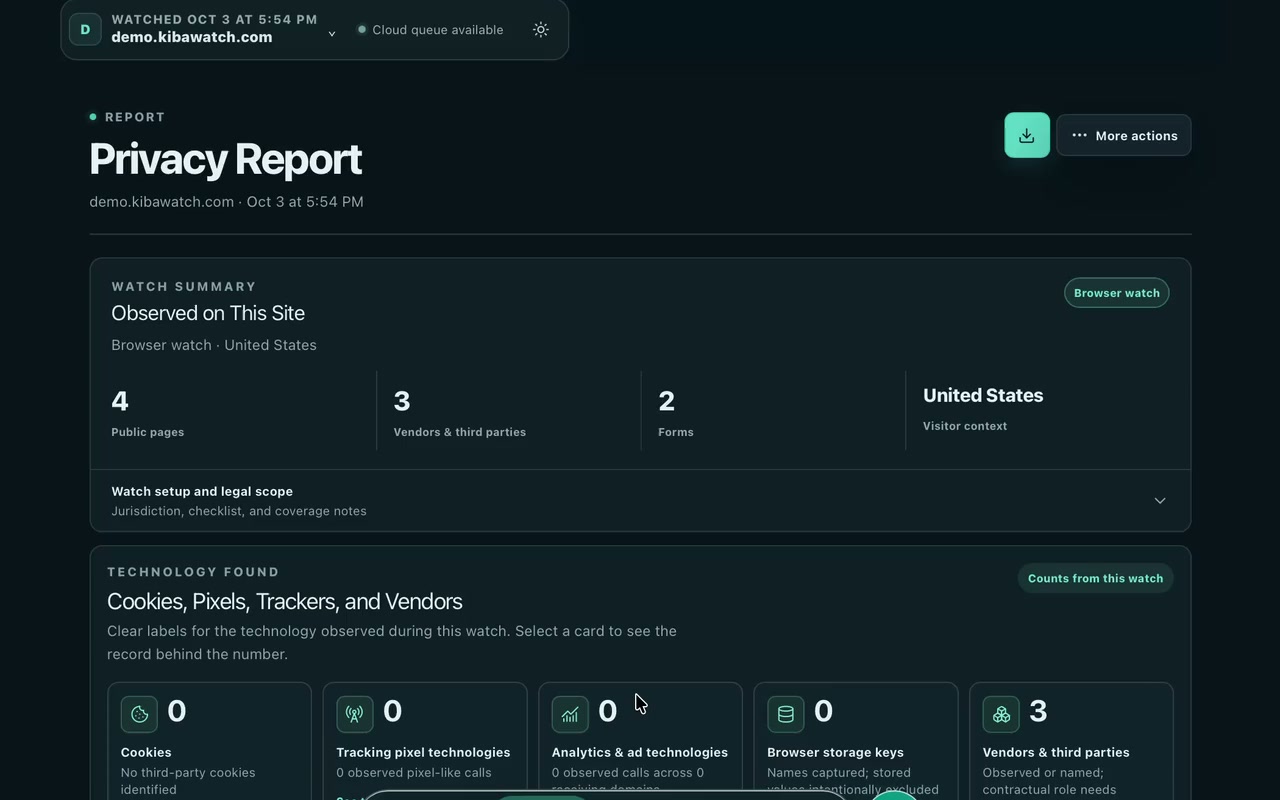This screenshot has width=1280, height=800.
Task: Click the REPORT section label
Action: (x=135, y=117)
